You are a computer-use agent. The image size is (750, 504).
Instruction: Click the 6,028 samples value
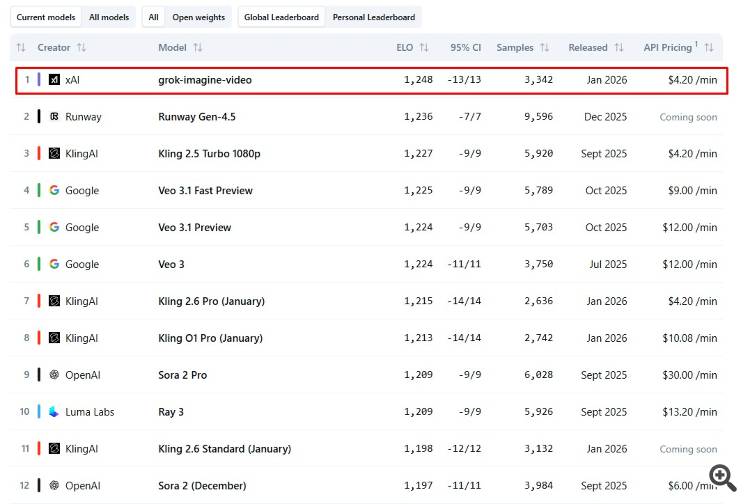coord(539,375)
